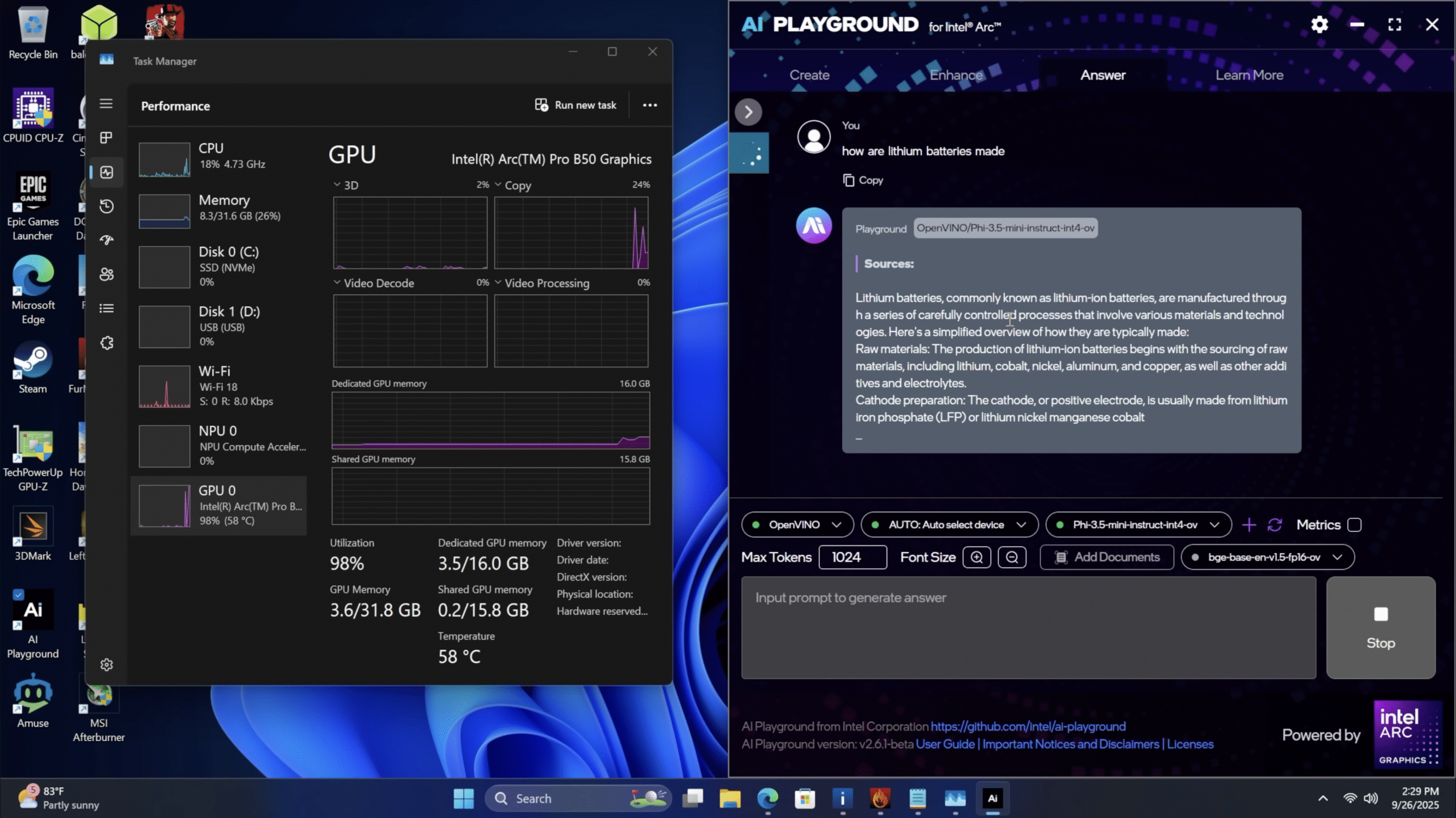Open Services icon in Task Manager sidebar
Image resolution: width=1456 pixels, height=818 pixels.
pyautogui.click(x=106, y=342)
